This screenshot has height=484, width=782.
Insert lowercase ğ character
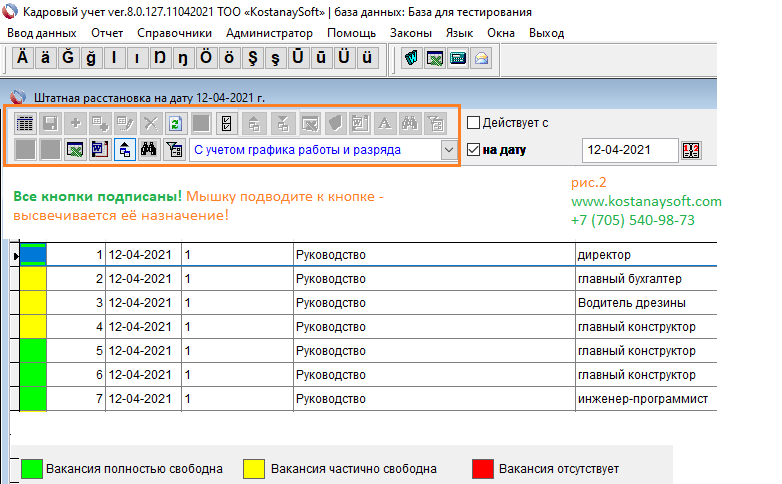coord(91,58)
